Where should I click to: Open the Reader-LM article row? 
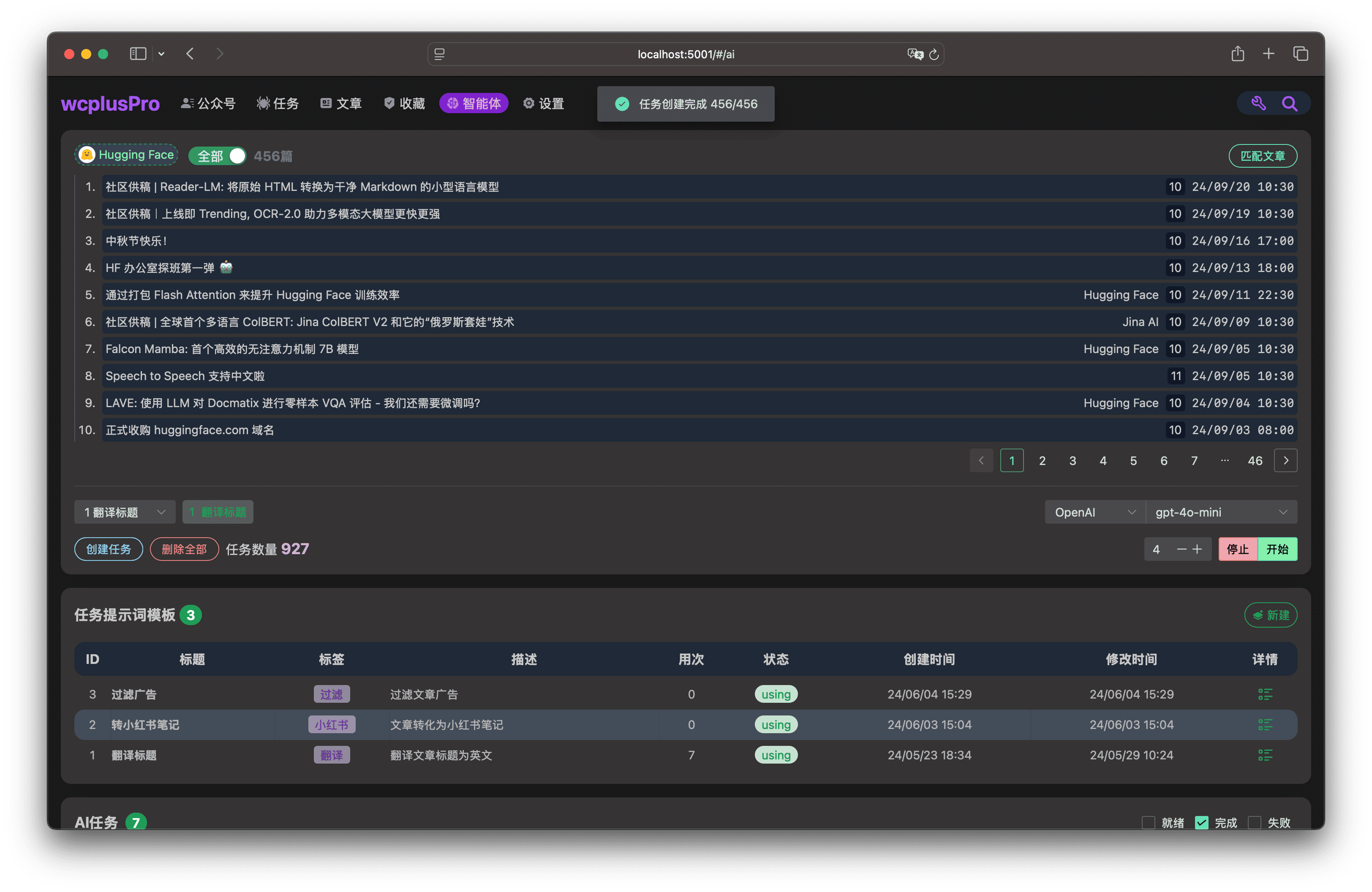coord(699,187)
